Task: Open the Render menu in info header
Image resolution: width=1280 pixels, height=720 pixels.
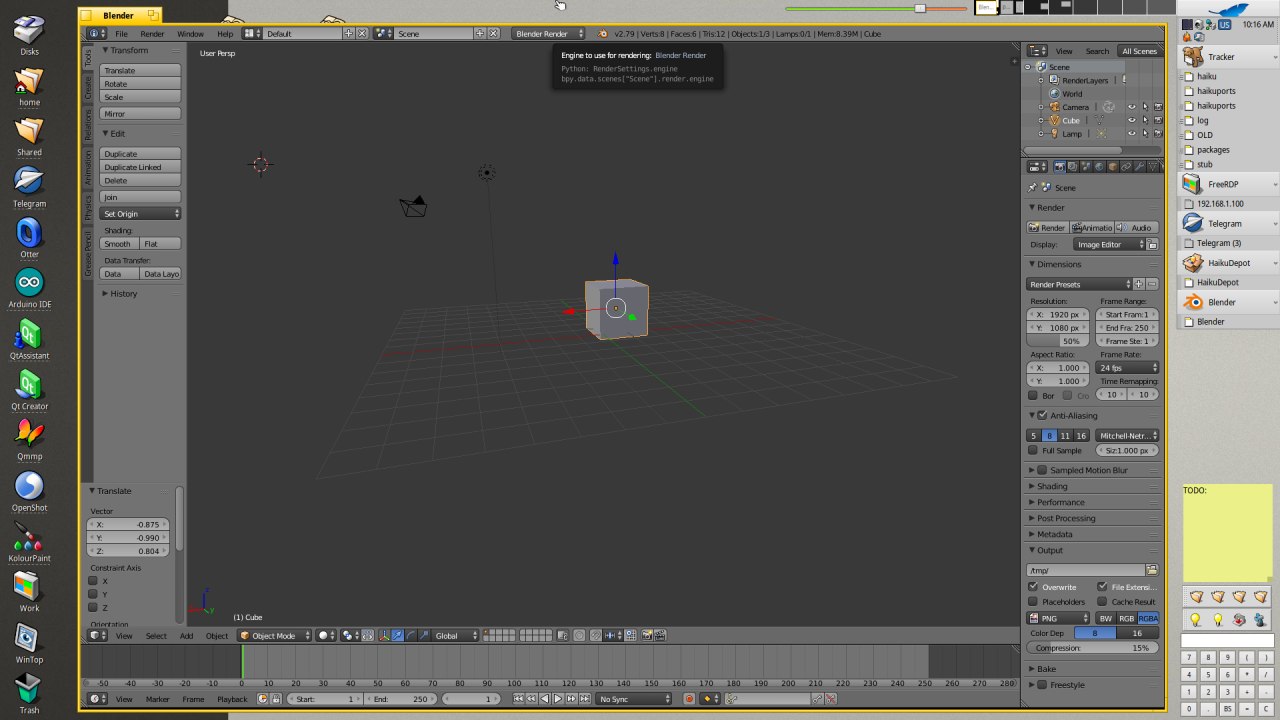Action: [x=152, y=34]
